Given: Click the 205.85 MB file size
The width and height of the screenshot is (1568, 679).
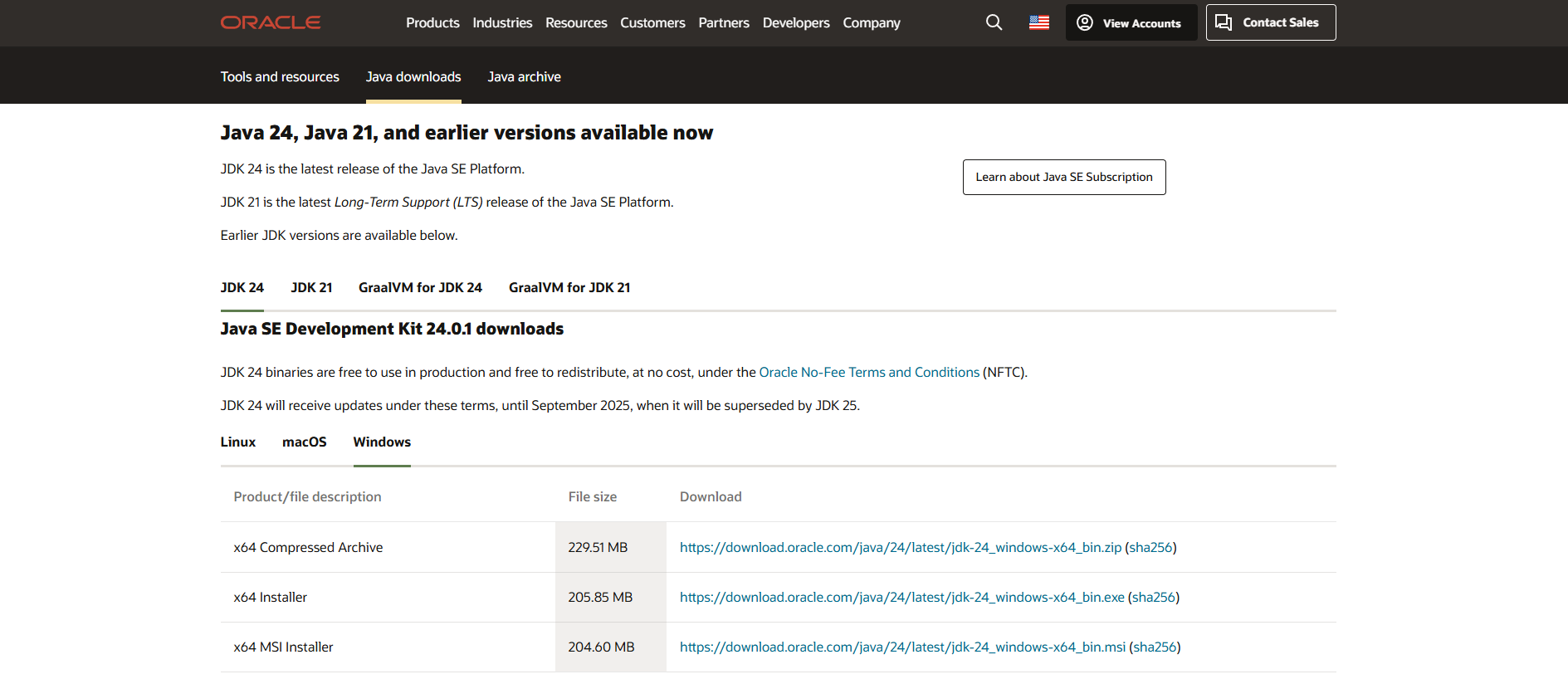Looking at the screenshot, I should [x=600, y=597].
